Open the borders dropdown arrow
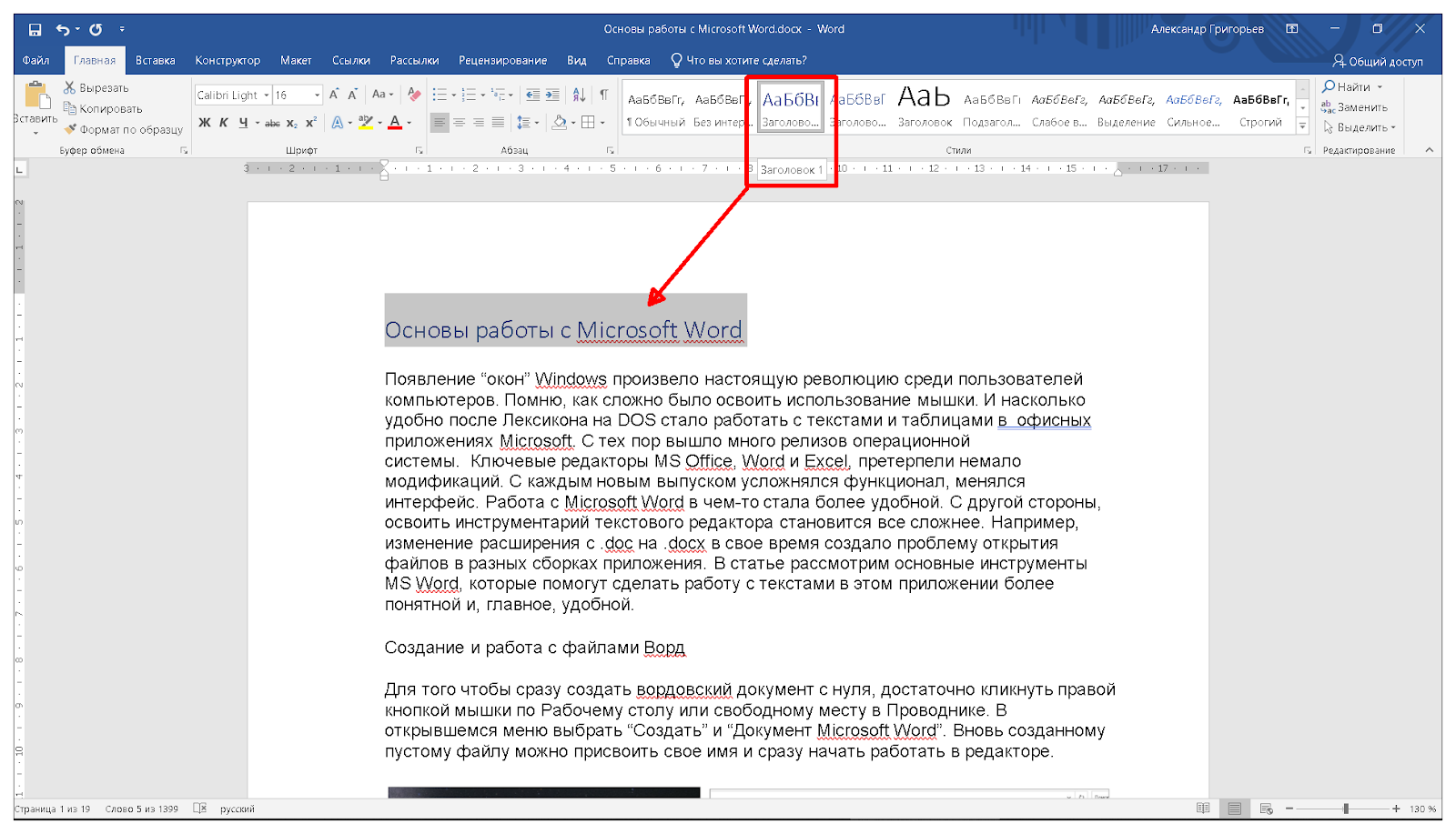Image resolution: width=1456 pixels, height=834 pixels. pyautogui.click(x=602, y=123)
